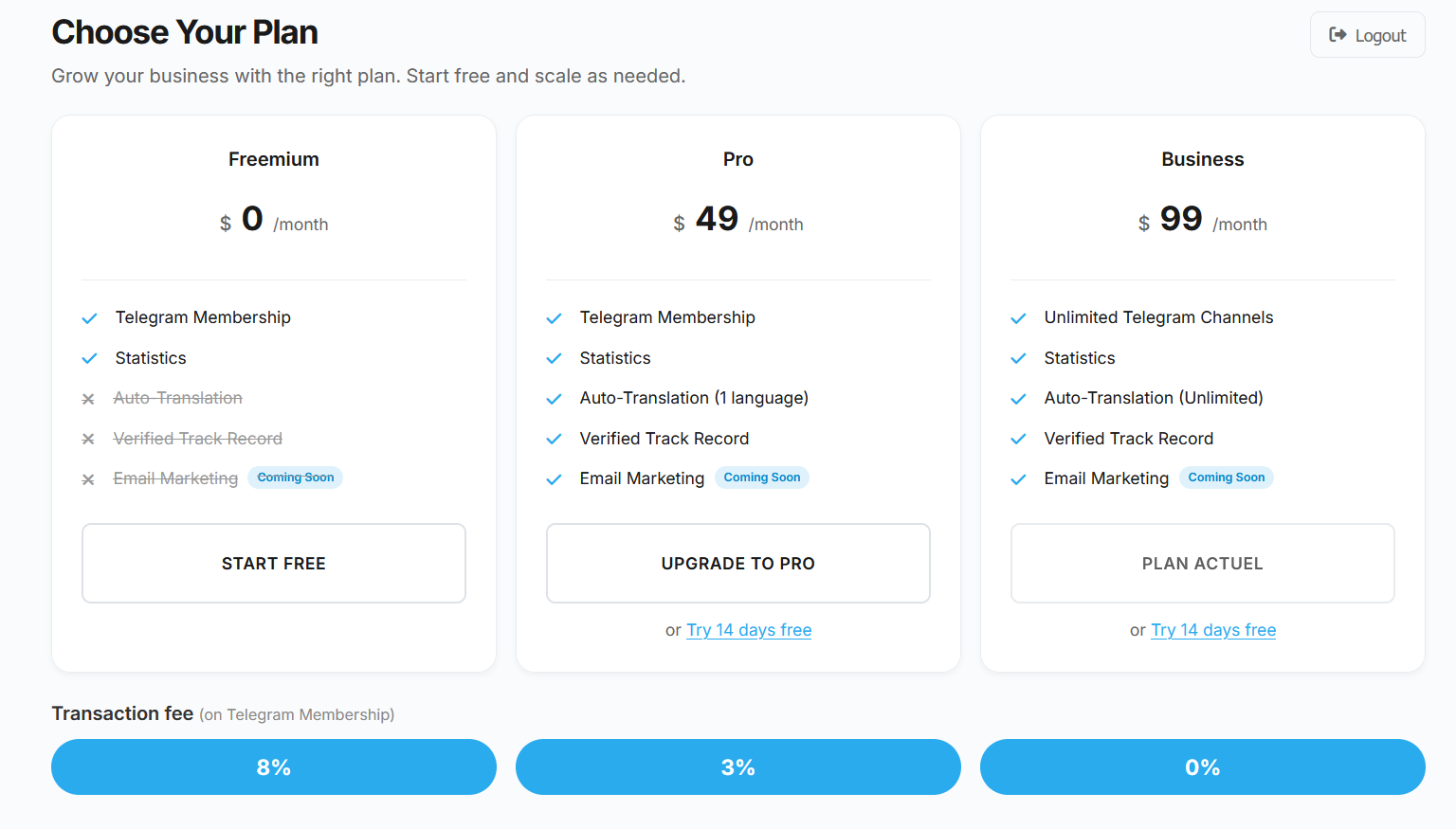1456x829 pixels.
Task: Click the Coming Soon badge in Freemium plan
Action: tap(296, 478)
